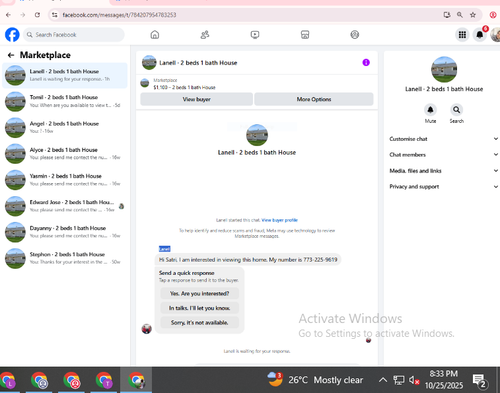Open the Facebook menu grid icon
Viewport: 500px width, 393px height.
click(x=462, y=35)
